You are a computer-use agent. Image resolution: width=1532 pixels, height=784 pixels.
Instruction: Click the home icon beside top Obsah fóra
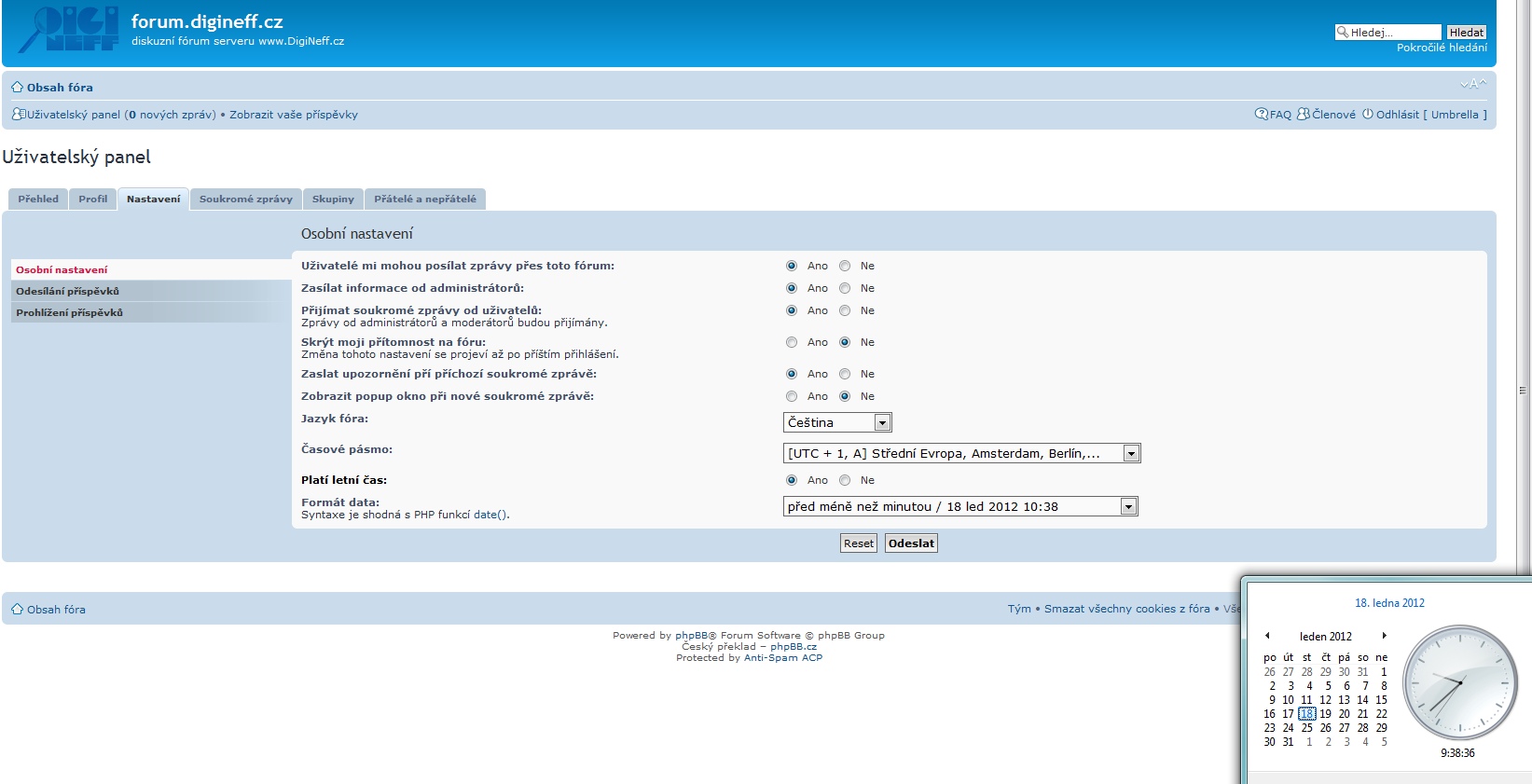pos(17,88)
